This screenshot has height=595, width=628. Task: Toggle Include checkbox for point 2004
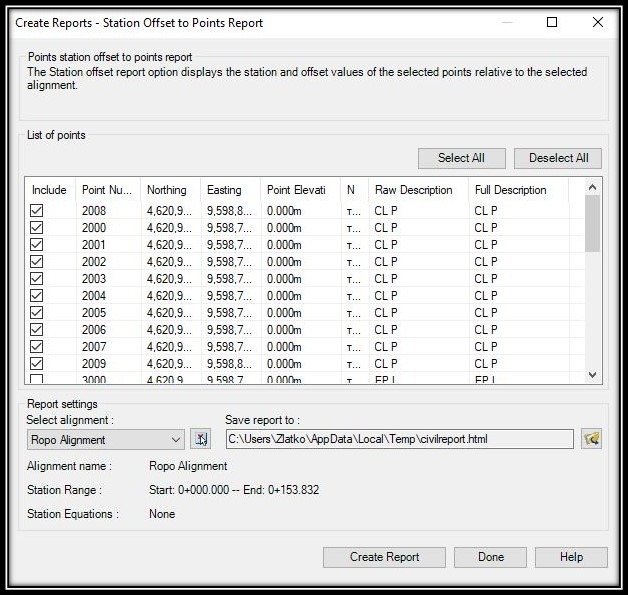[36, 295]
